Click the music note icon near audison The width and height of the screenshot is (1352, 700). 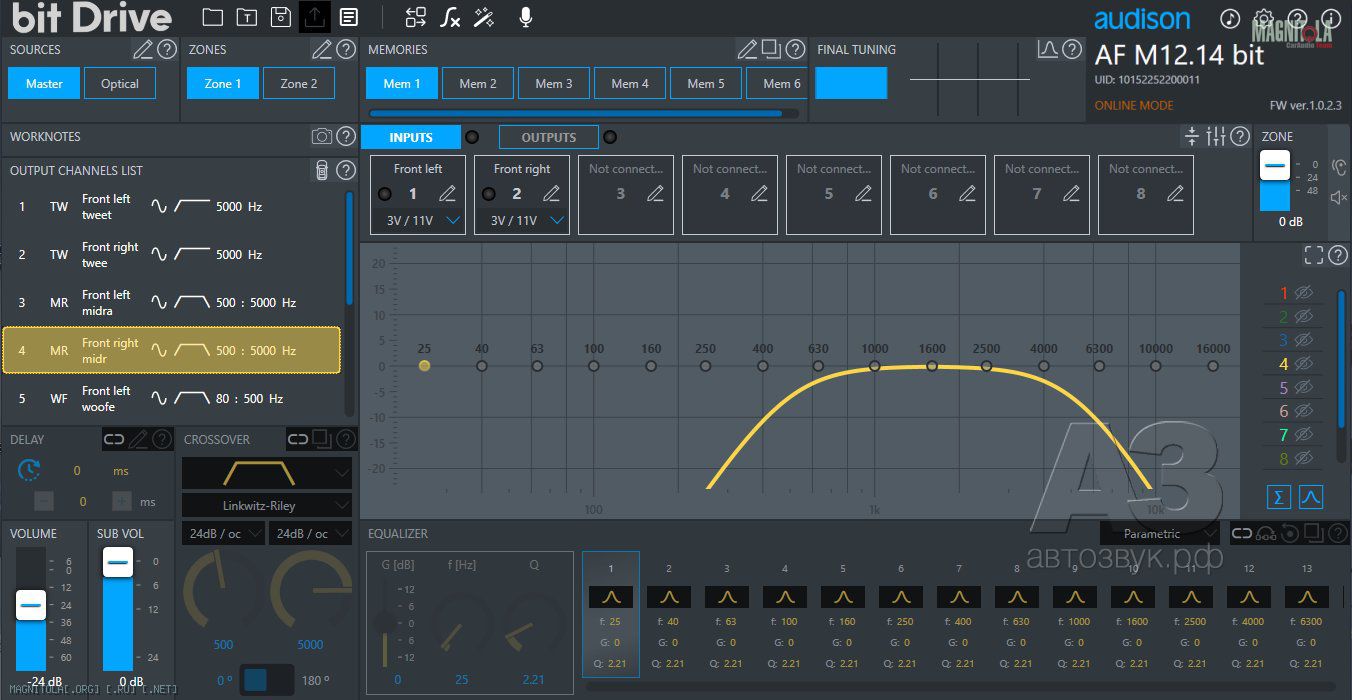pos(1230,19)
